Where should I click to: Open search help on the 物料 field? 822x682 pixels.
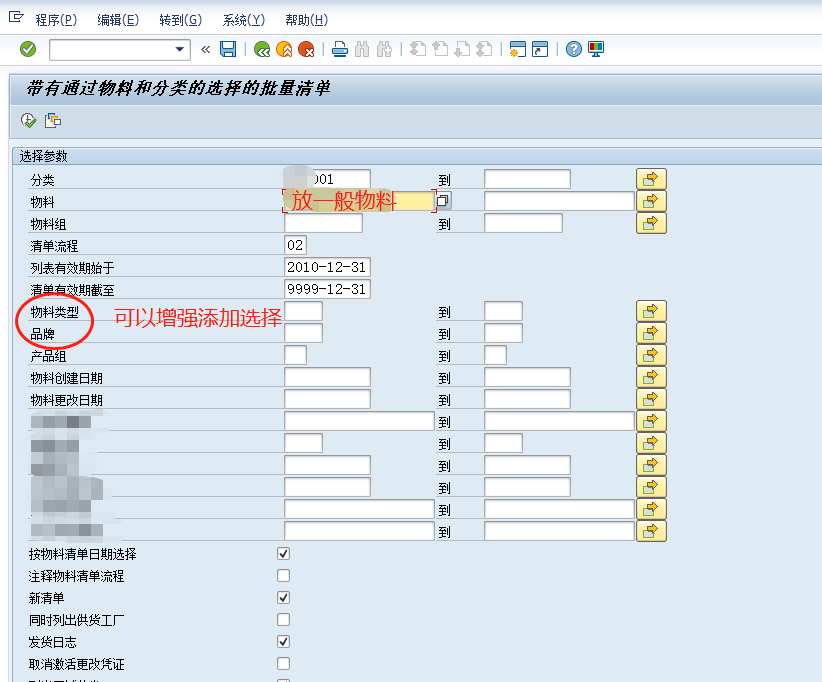click(x=441, y=200)
